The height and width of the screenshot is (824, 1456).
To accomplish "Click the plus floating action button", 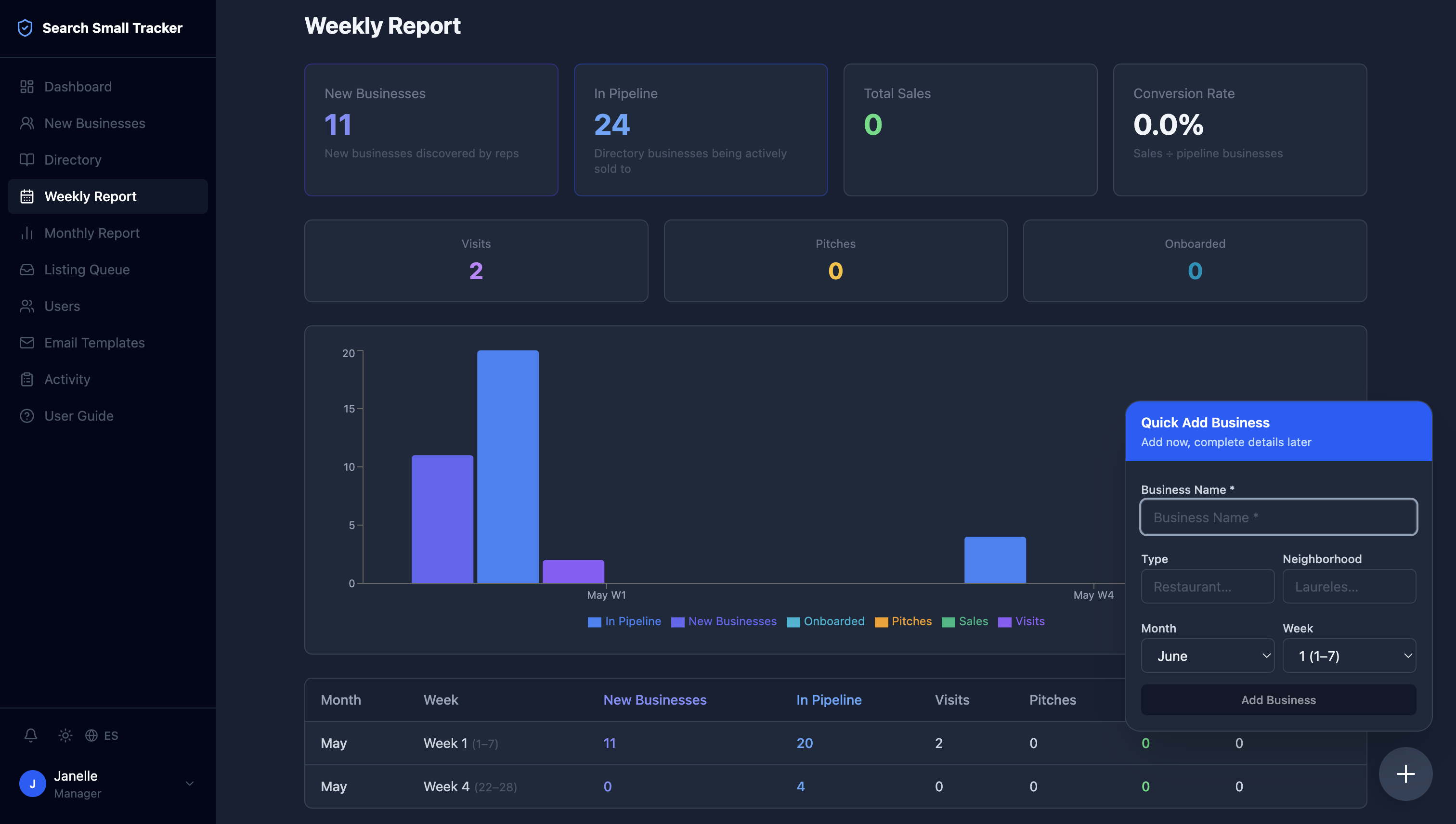I will tap(1405, 773).
